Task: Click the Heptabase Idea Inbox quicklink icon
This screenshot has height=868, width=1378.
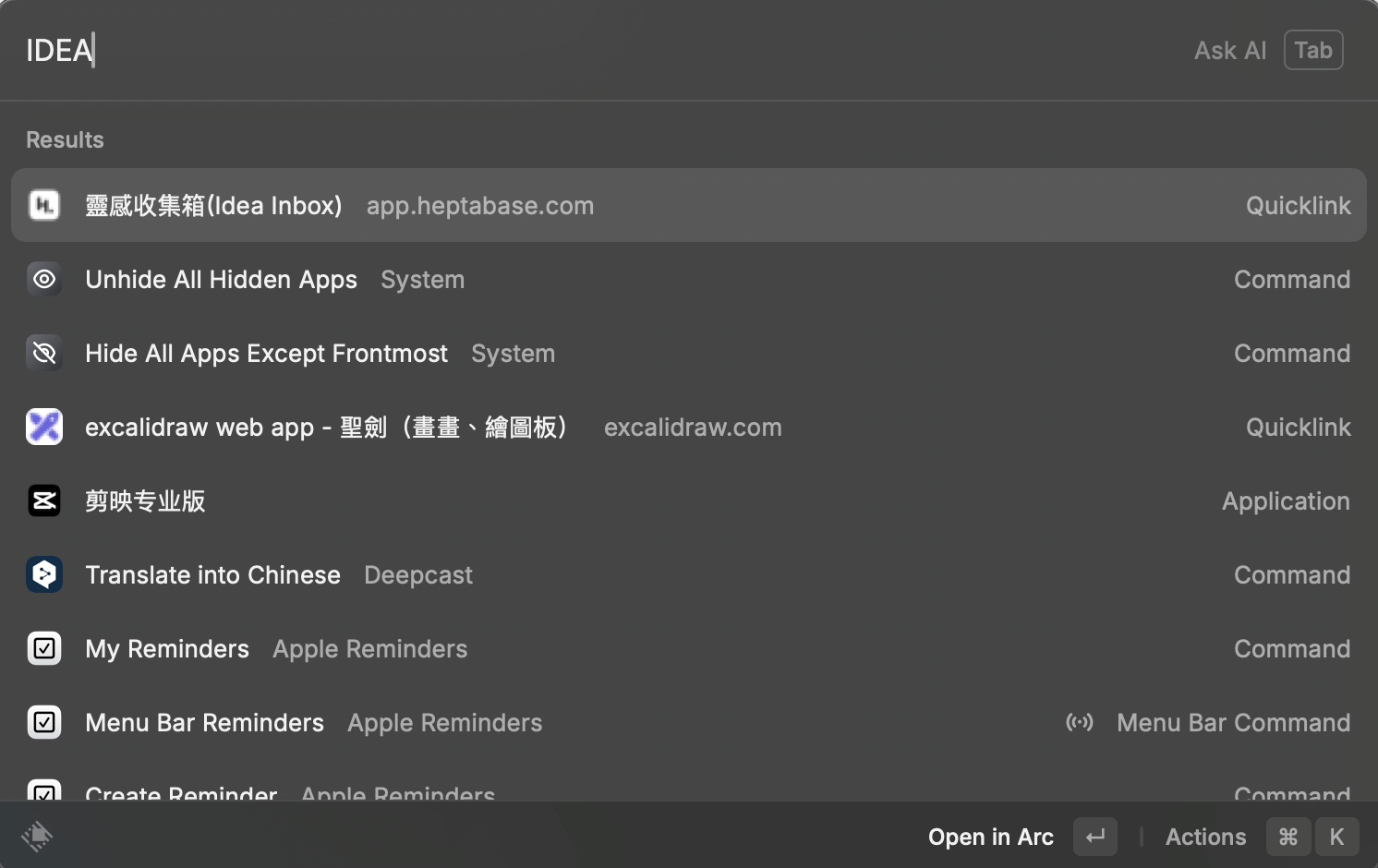Action: (44, 205)
